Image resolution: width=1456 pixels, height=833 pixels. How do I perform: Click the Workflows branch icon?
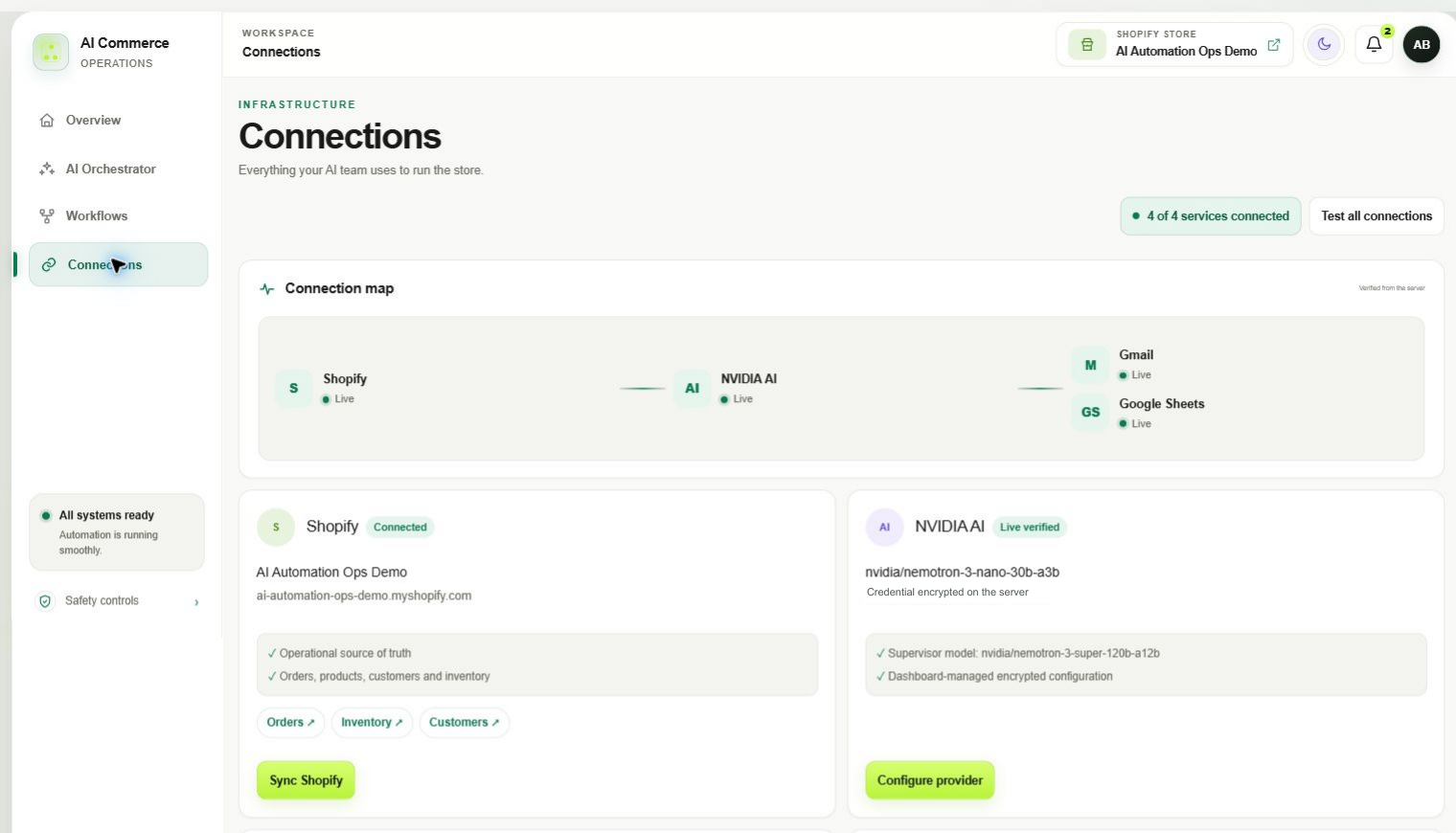(x=47, y=216)
